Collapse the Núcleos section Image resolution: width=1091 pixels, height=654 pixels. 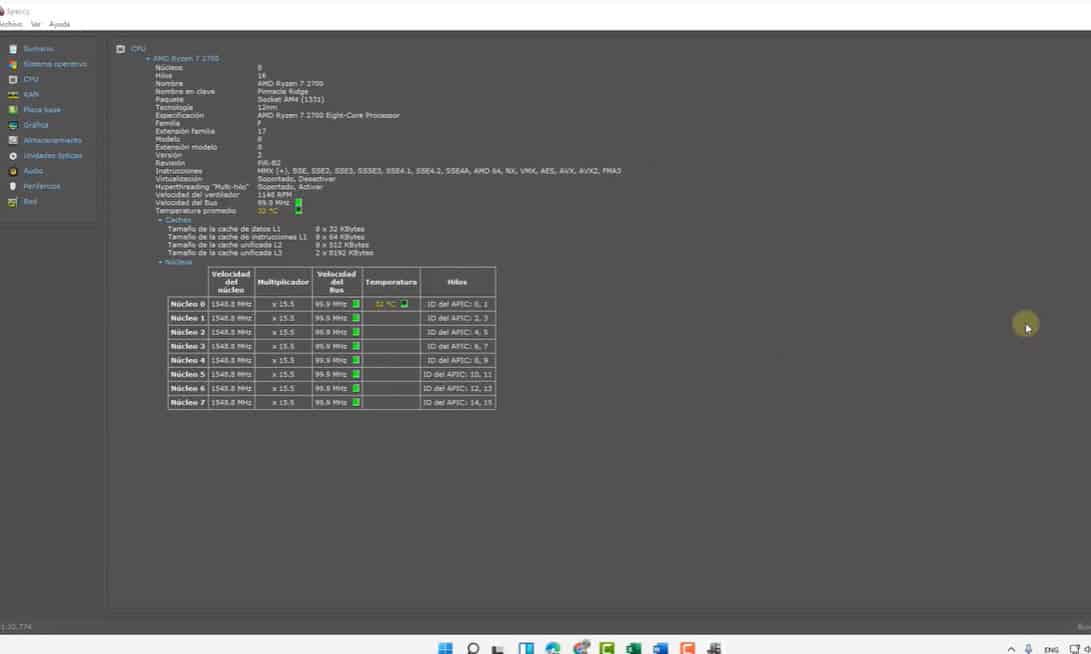160,262
